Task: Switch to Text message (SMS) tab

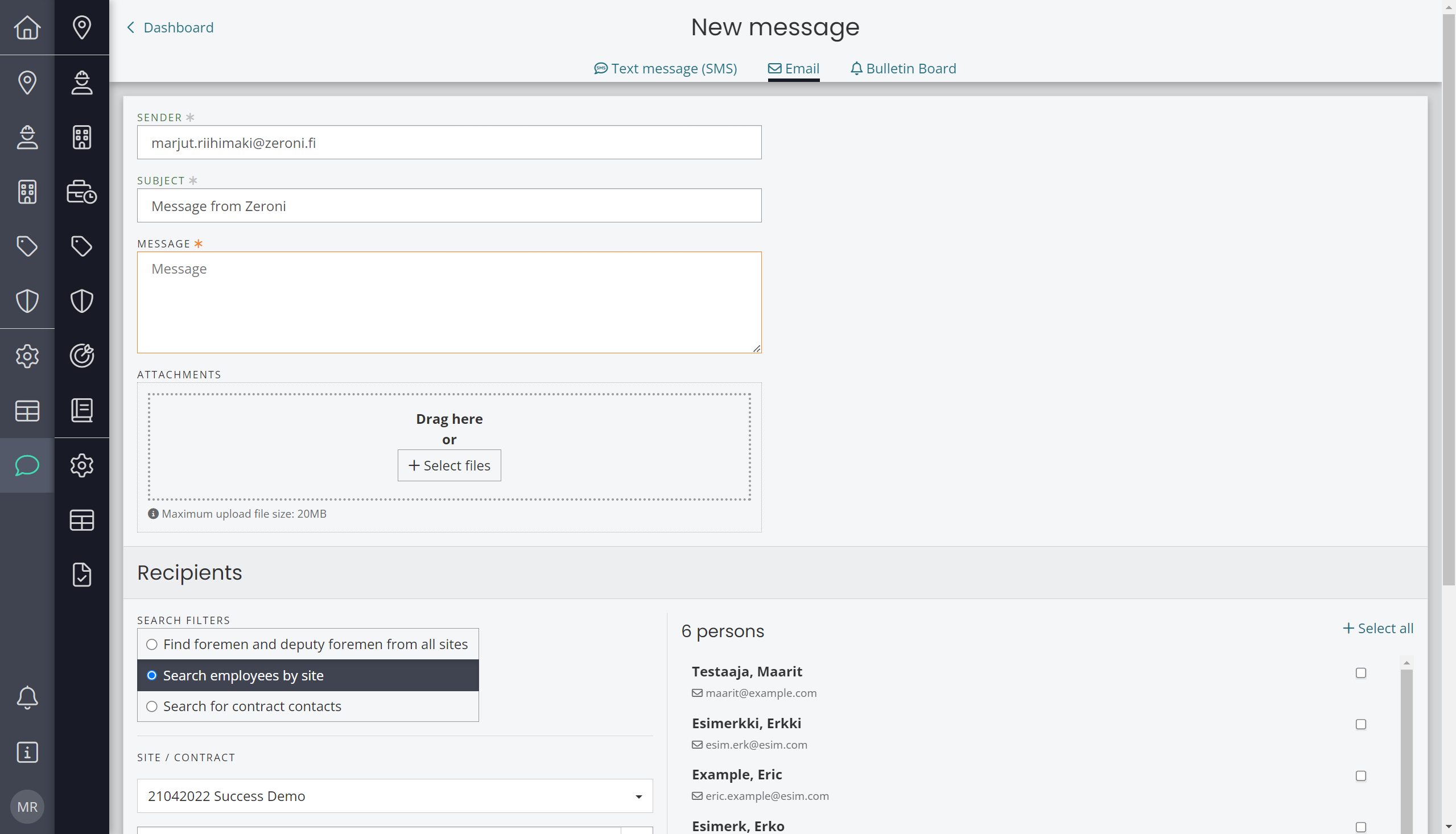Action: (666, 68)
